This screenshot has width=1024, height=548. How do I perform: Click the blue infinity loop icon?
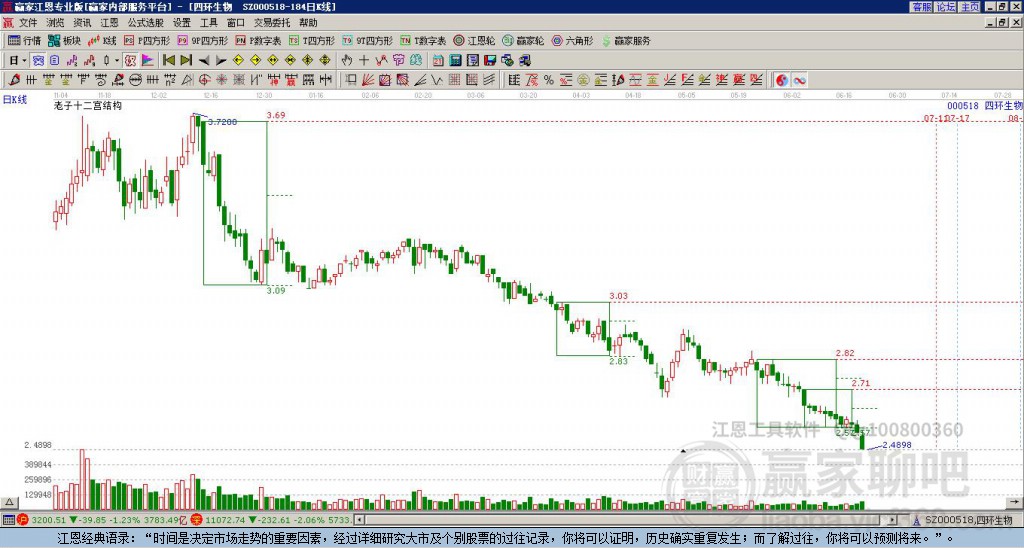799,80
